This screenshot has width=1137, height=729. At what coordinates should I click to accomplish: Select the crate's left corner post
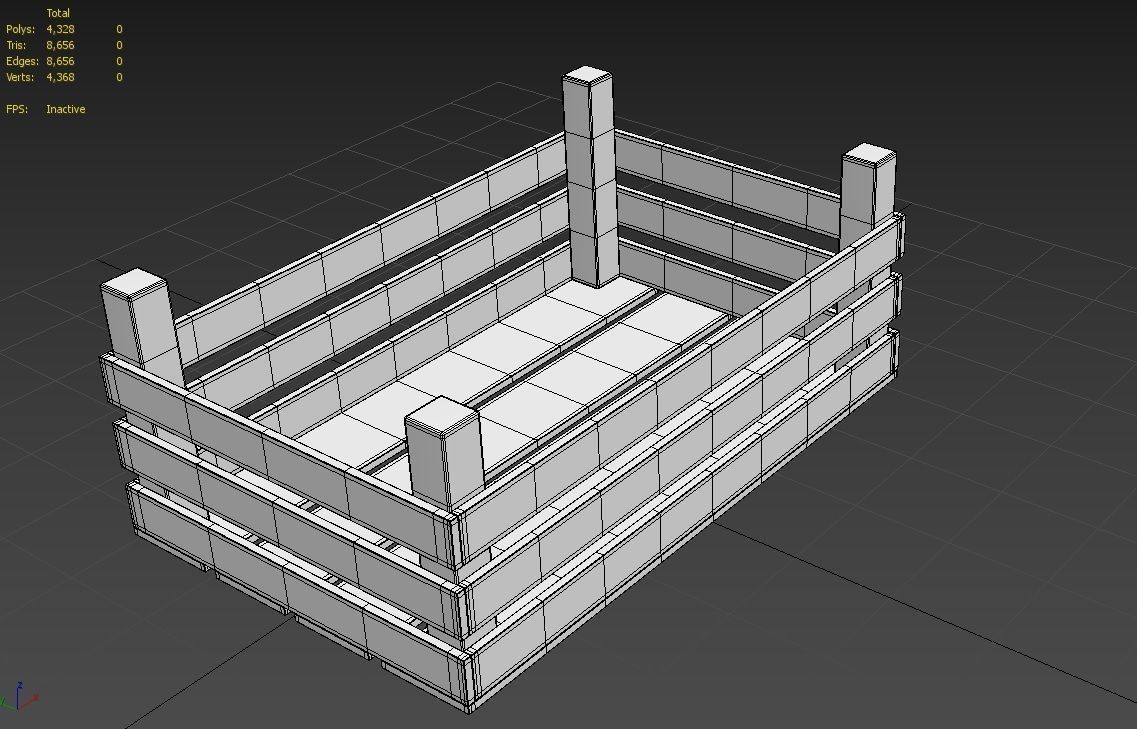point(141,328)
